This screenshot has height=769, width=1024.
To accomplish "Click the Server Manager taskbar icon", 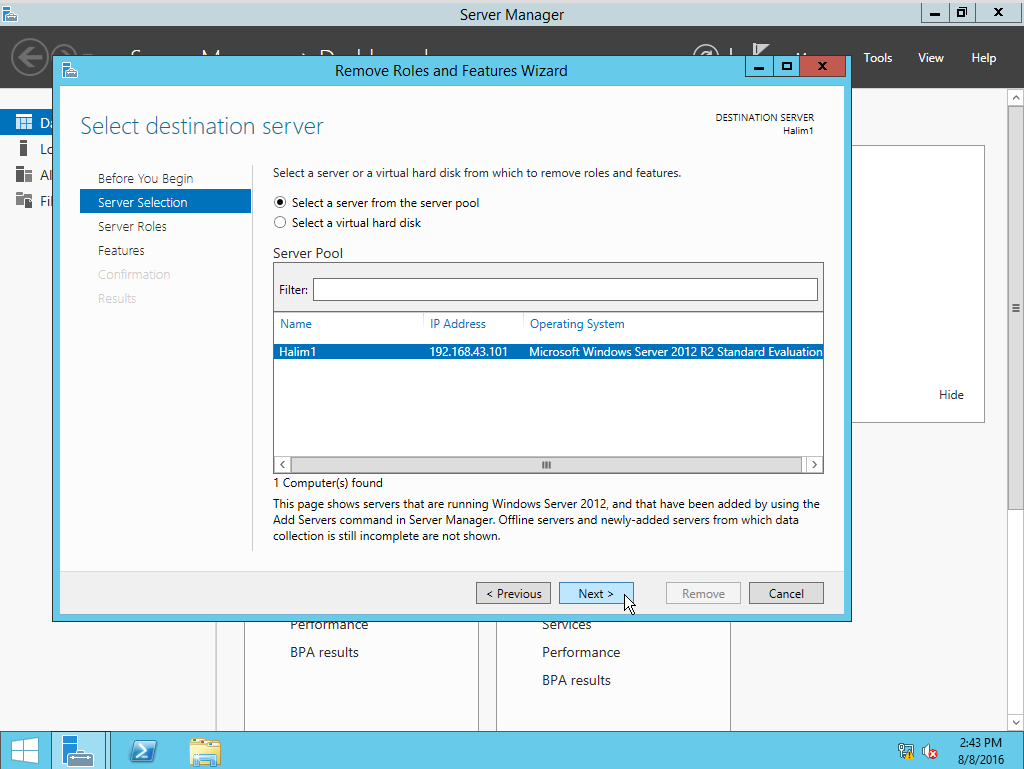I will coord(79,750).
